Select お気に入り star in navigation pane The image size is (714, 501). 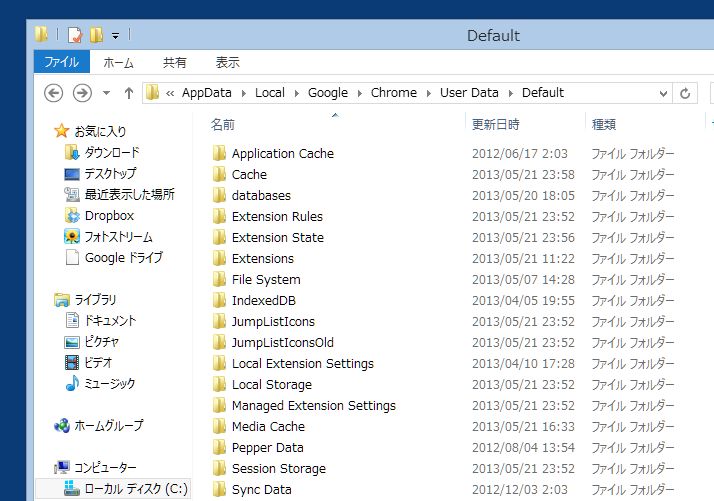[x=61, y=131]
